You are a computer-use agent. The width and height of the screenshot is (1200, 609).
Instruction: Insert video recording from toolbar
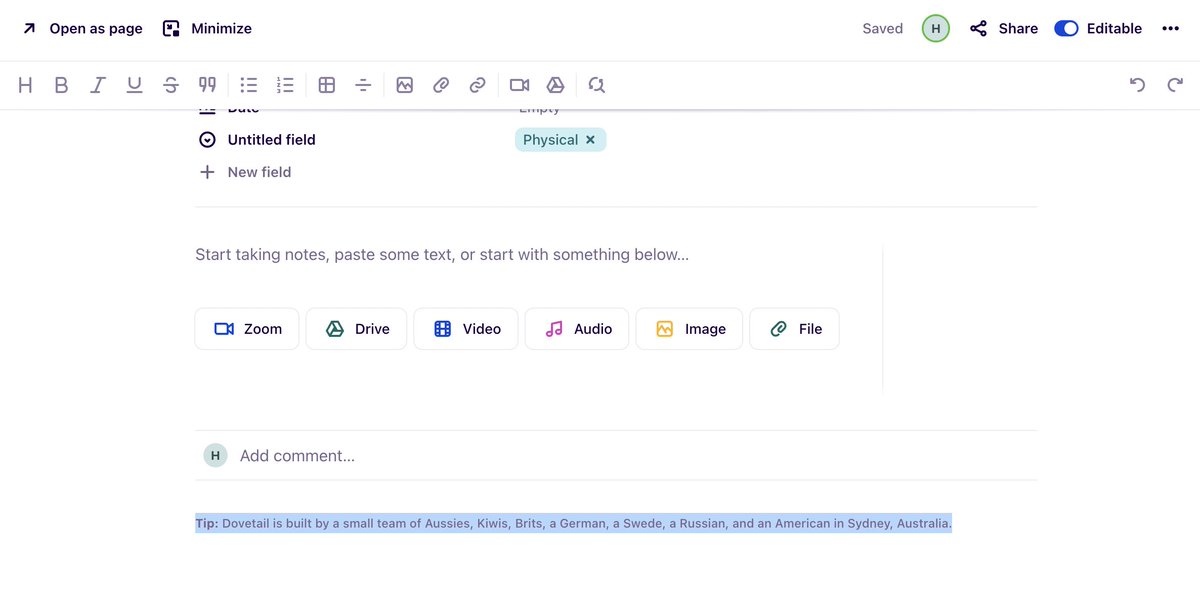tap(519, 85)
